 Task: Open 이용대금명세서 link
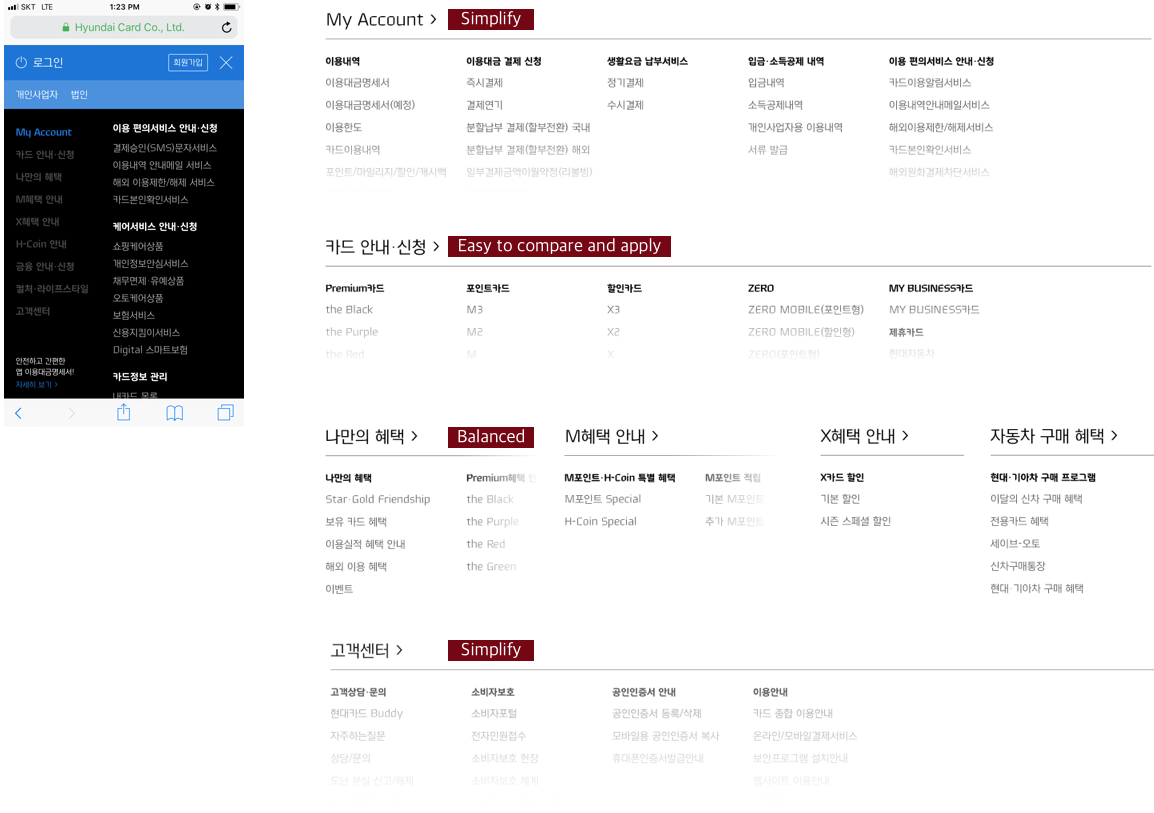click(x=358, y=83)
